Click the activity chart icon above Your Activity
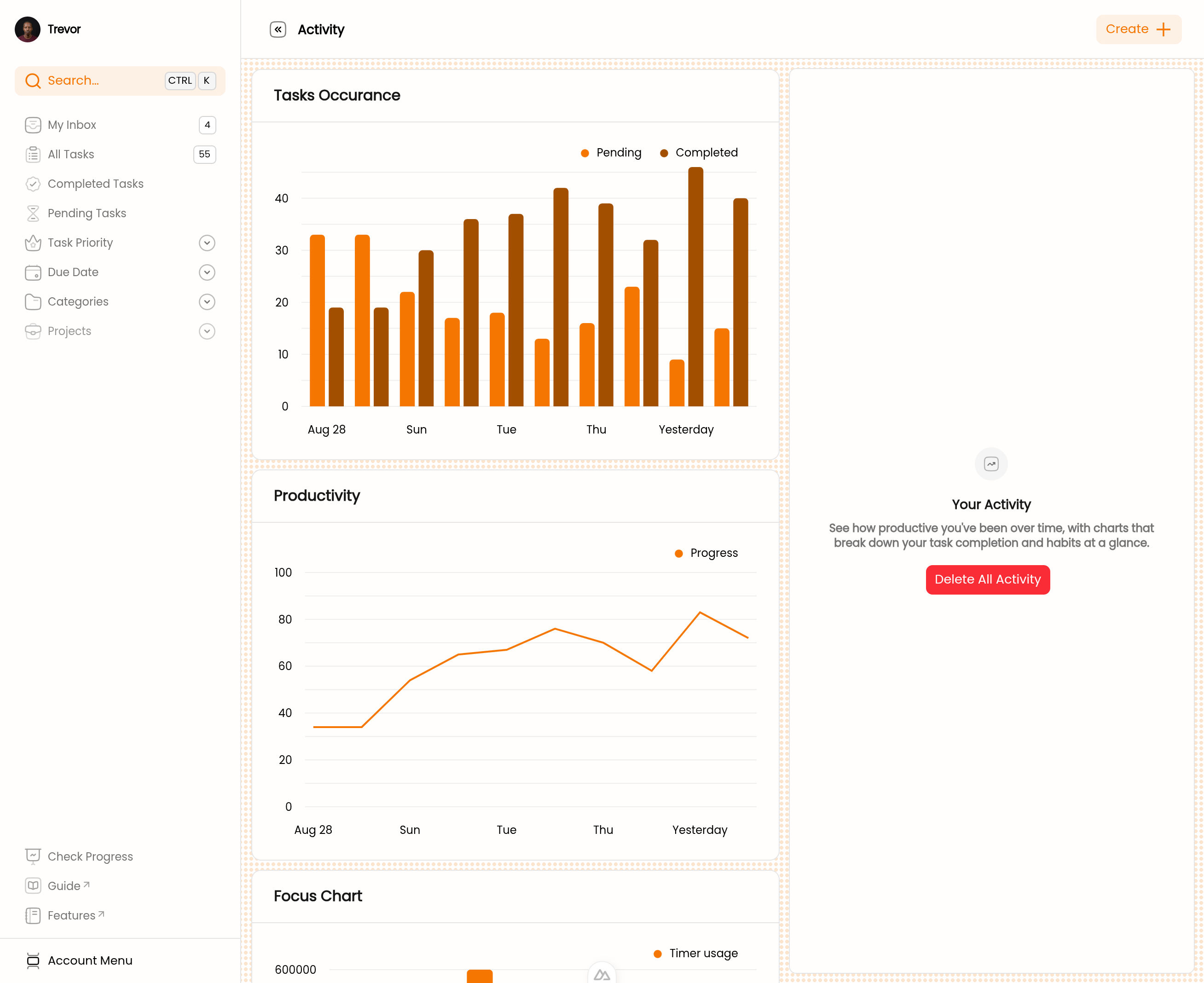The height and width of the screenshot is (983, 1204). [x=991, y=464]
